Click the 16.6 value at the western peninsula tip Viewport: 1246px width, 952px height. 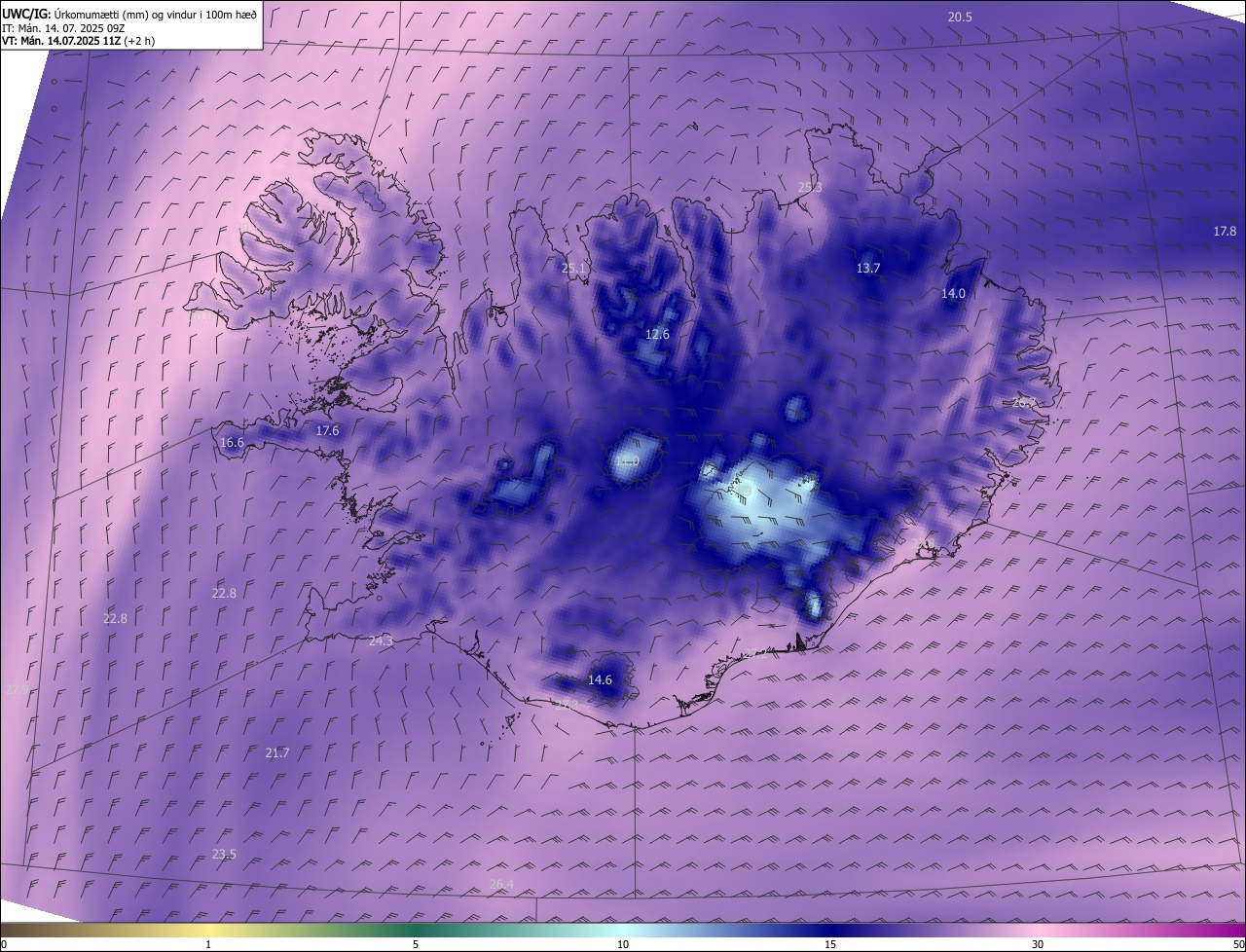(232, 442)
